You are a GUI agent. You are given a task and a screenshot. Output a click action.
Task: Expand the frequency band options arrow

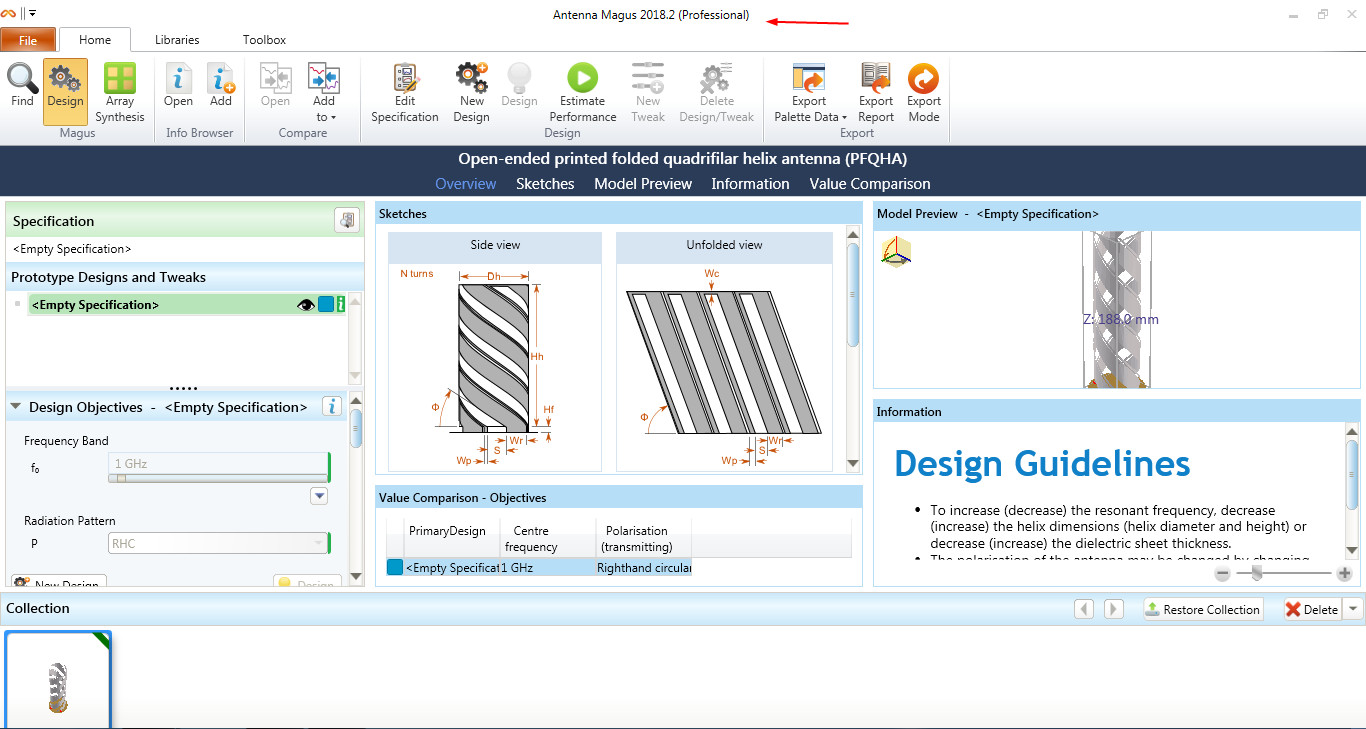319,496
